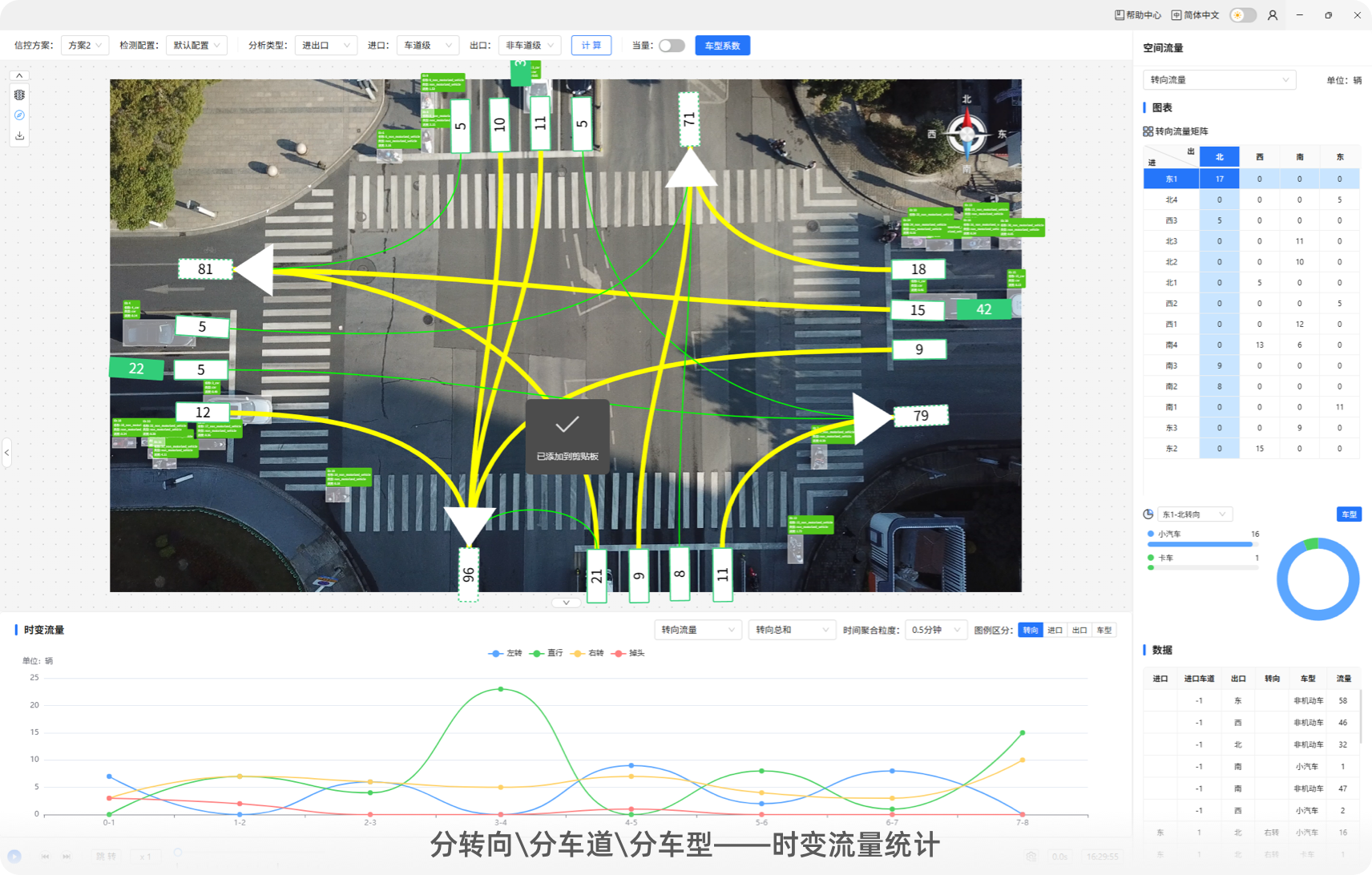The width and height of the screenshot is (1372, 875).
Task: Open the 信控方案 方案2 dropdown
Action: pos(85,46)
